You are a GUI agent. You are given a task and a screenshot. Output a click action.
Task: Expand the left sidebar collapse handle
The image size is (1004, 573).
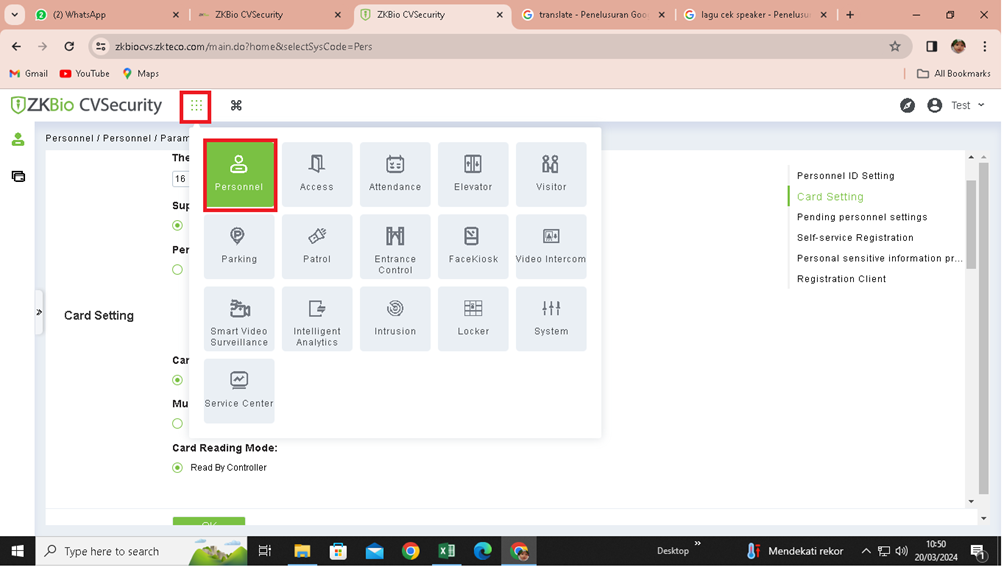(x=39, y=312)
